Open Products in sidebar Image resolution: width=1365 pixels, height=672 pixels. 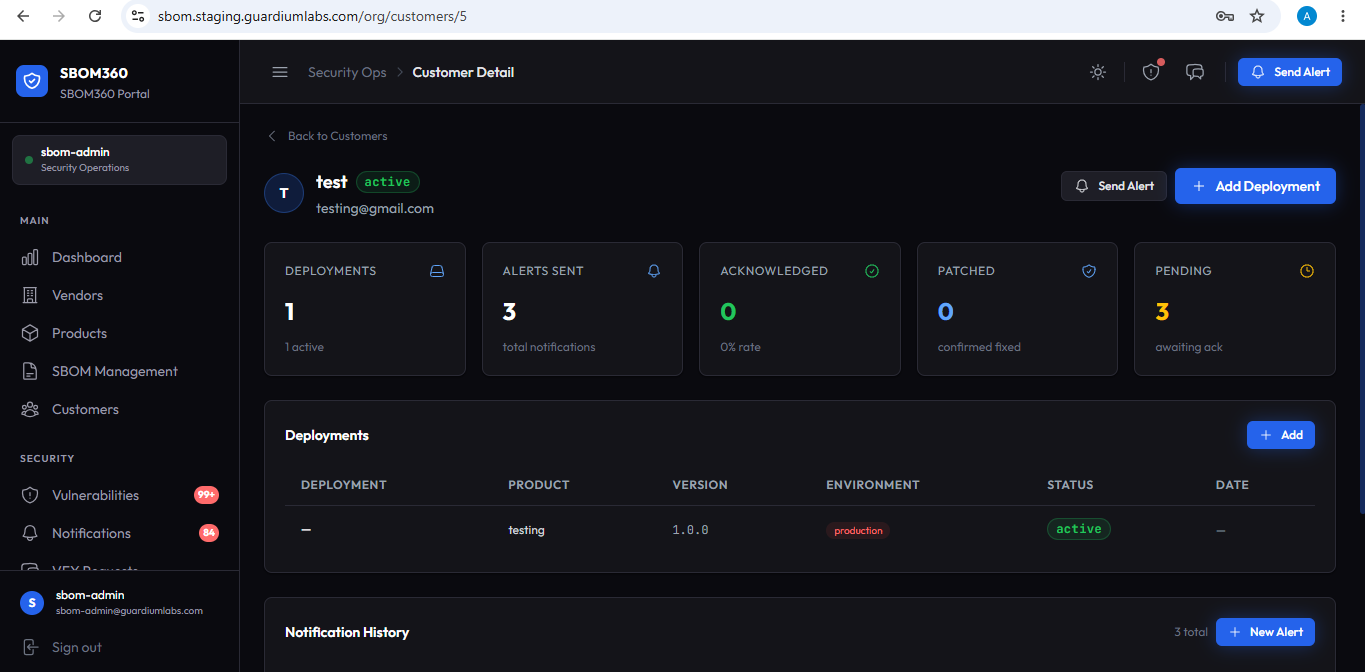click(119, 334)
